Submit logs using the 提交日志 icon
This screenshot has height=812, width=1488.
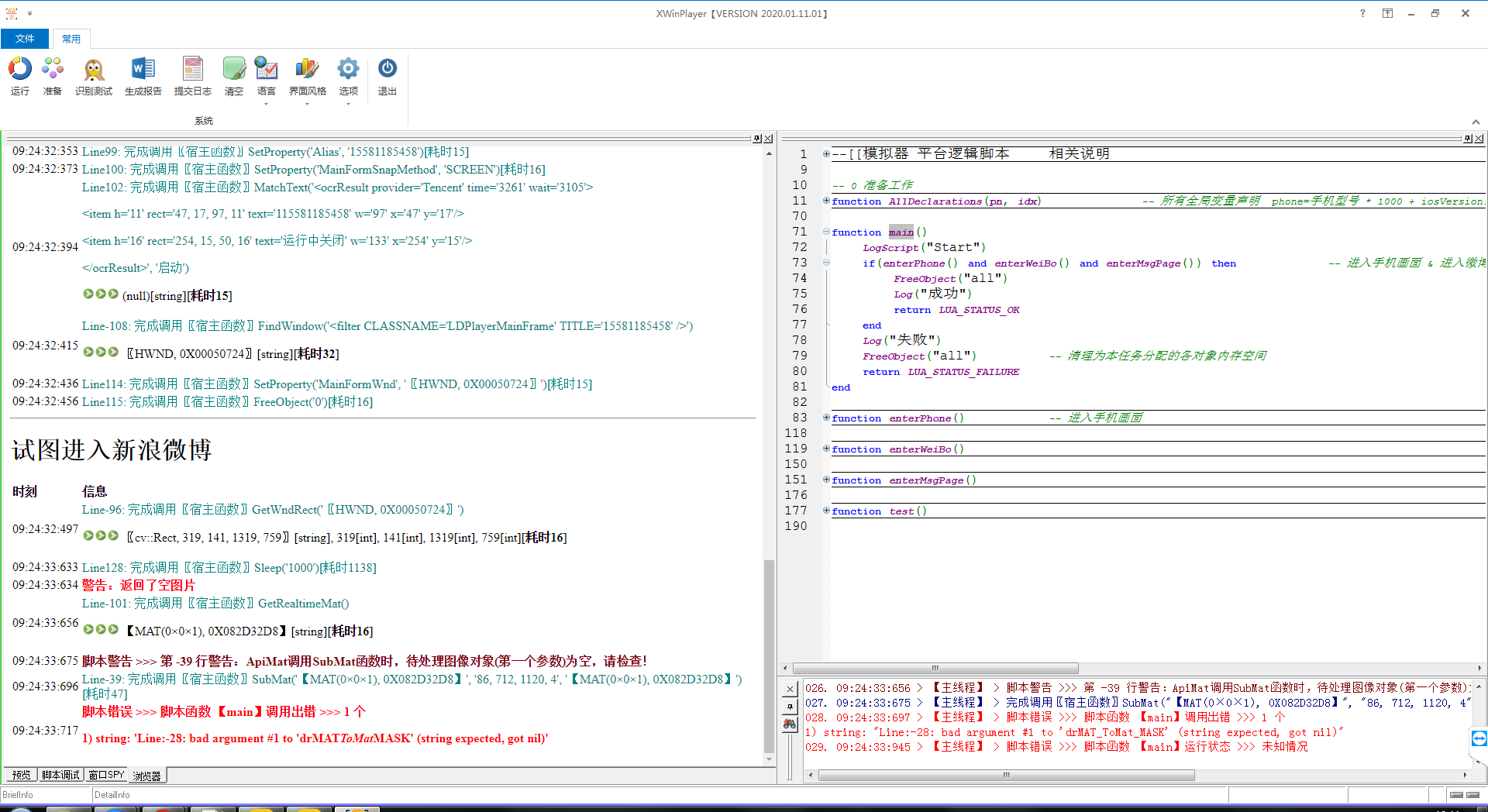(193, 75)
